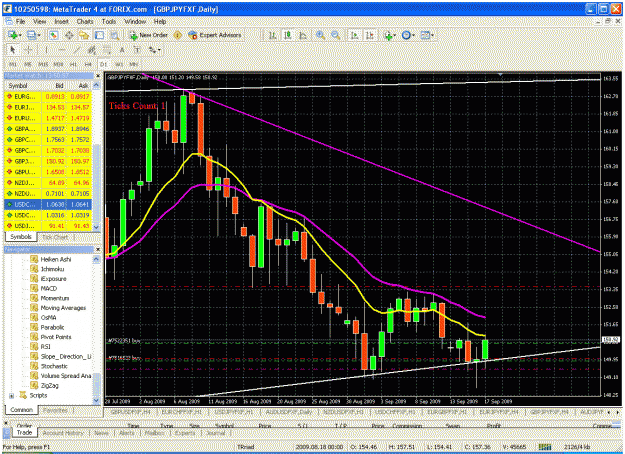Open the File menu
This screenshot has height=454, width=625.
tap(20, 21)
